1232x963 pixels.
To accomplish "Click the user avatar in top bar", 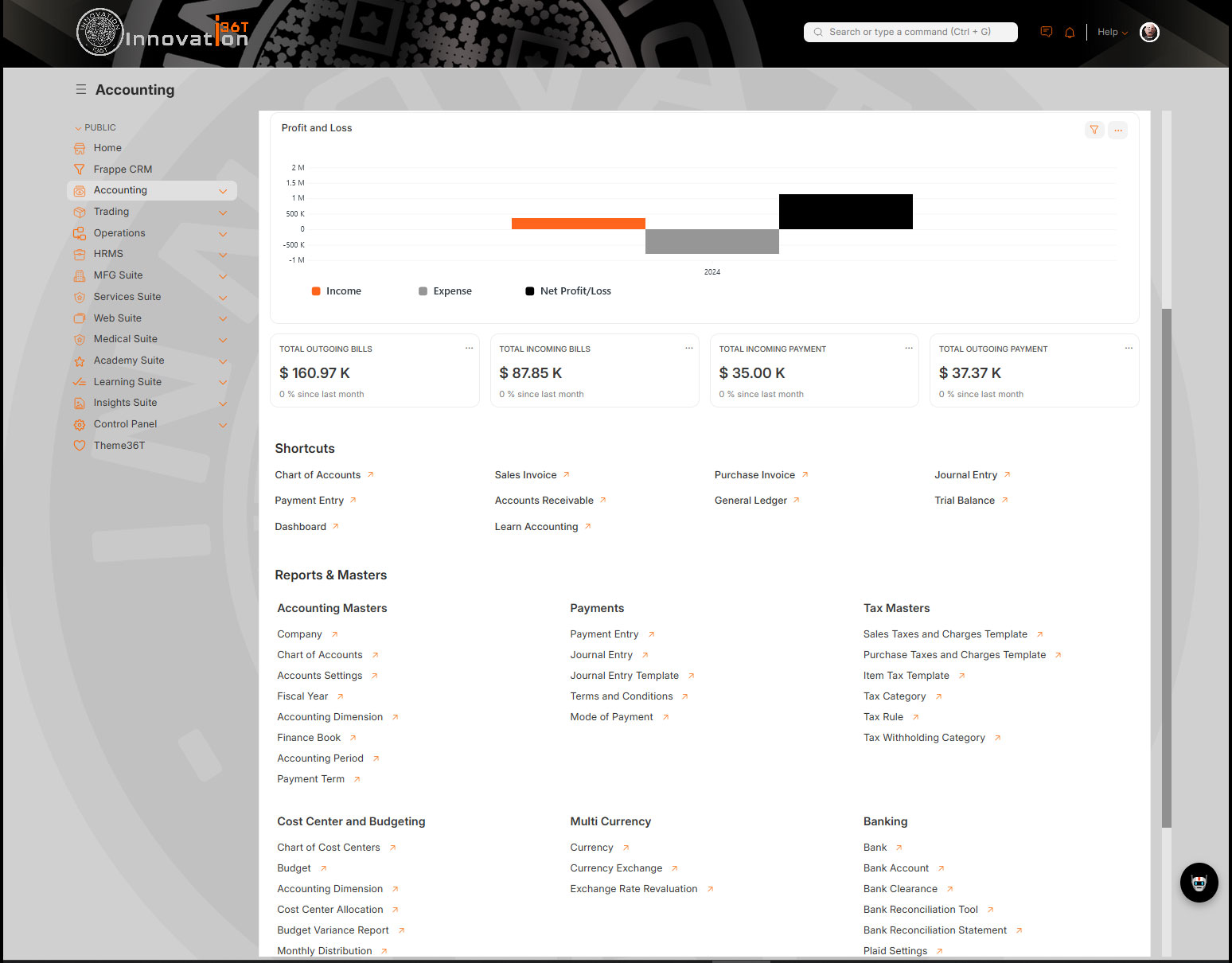I will click(x=1148, y=33).
